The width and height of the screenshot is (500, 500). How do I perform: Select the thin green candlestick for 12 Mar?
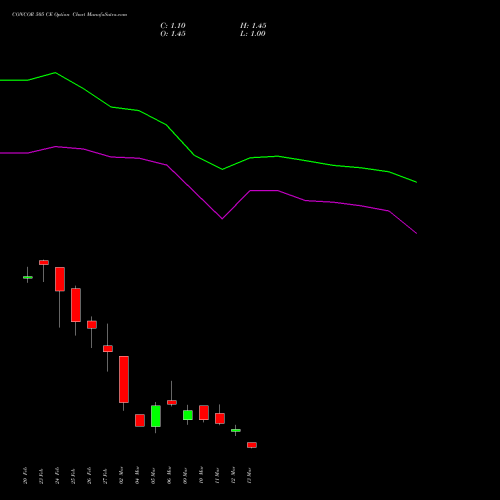(236, 430)
